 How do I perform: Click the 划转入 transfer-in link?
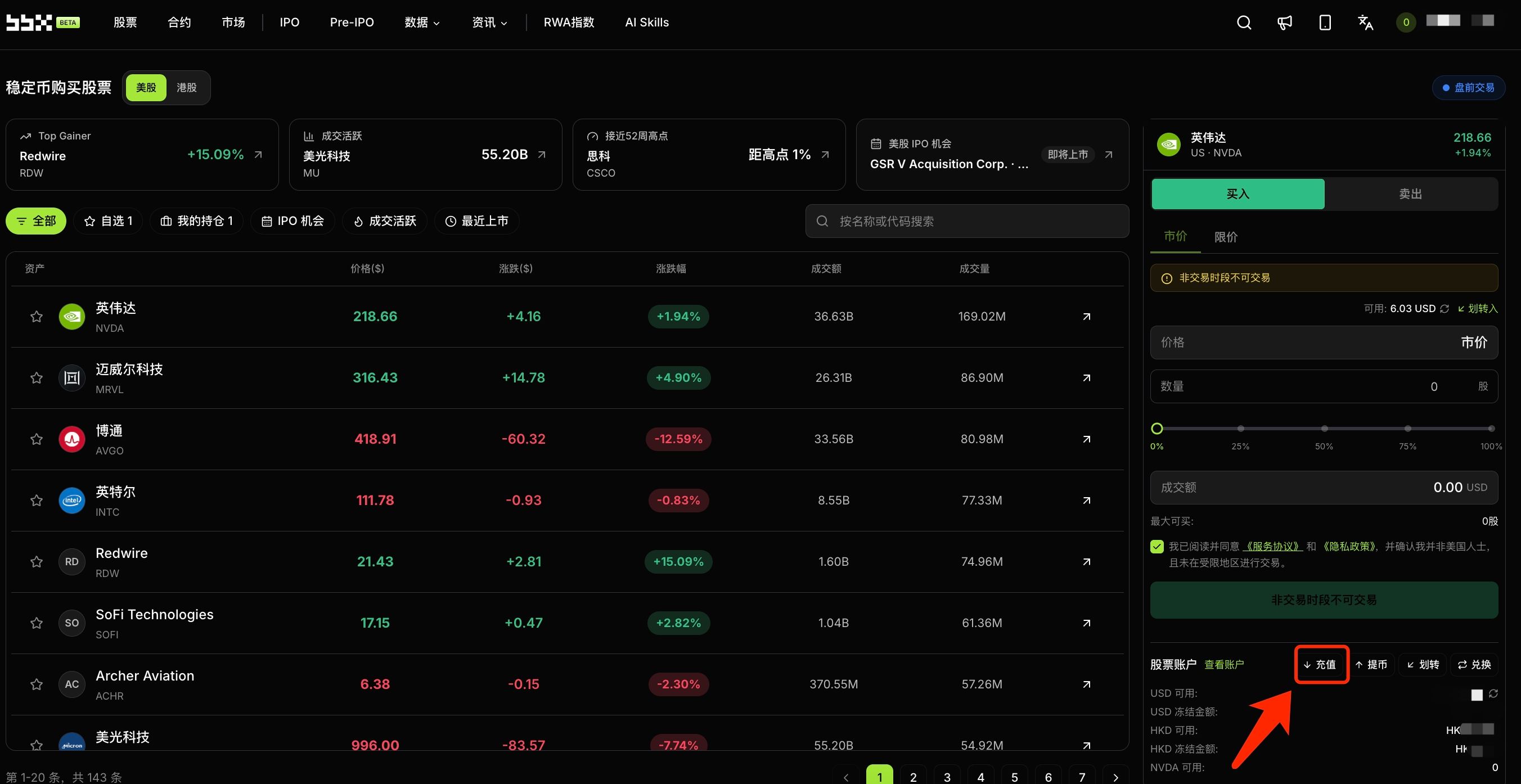1478,309
